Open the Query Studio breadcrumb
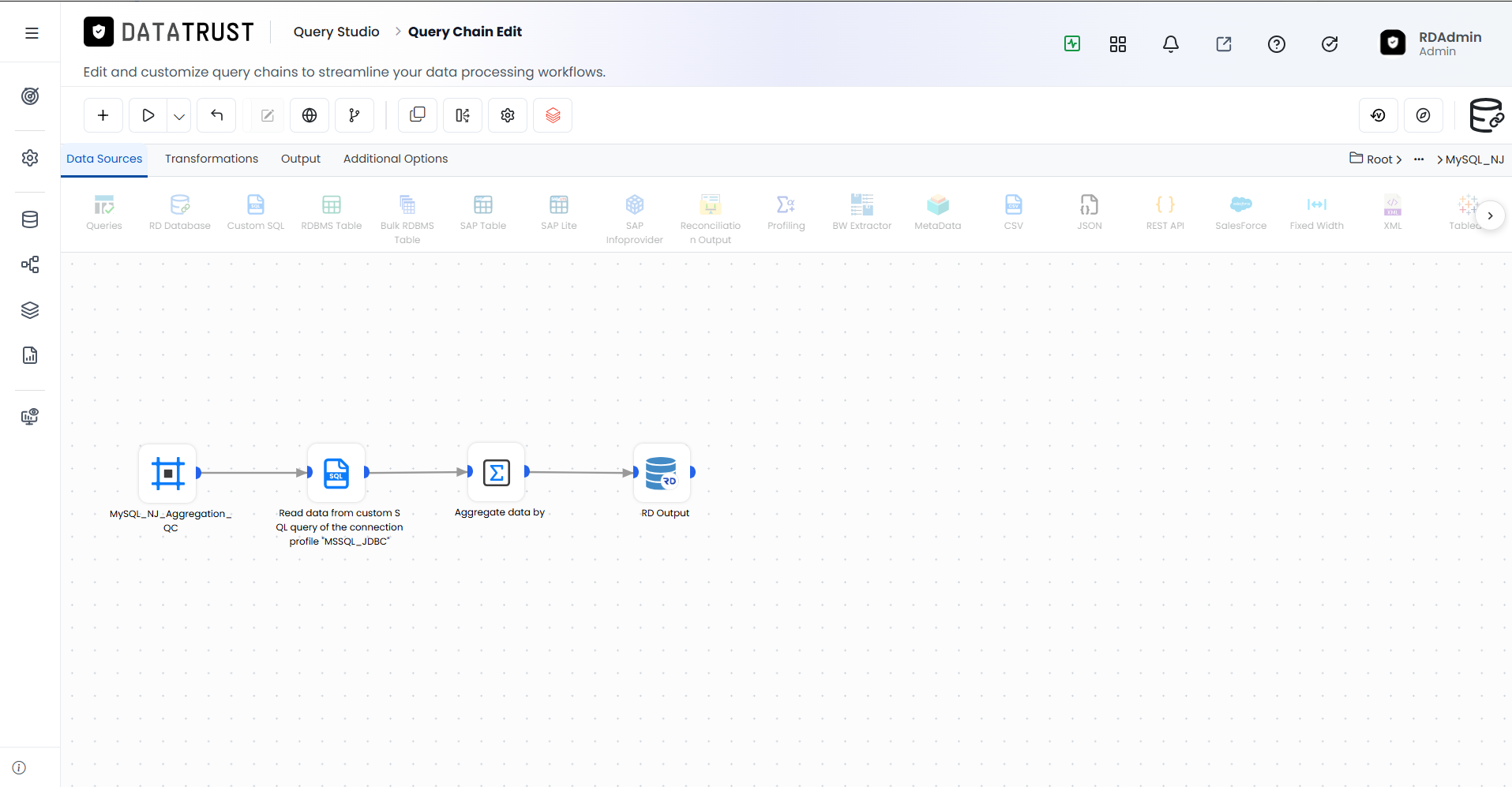The width and height of the screenshot is (1512, 787). (x=336, y=32)
